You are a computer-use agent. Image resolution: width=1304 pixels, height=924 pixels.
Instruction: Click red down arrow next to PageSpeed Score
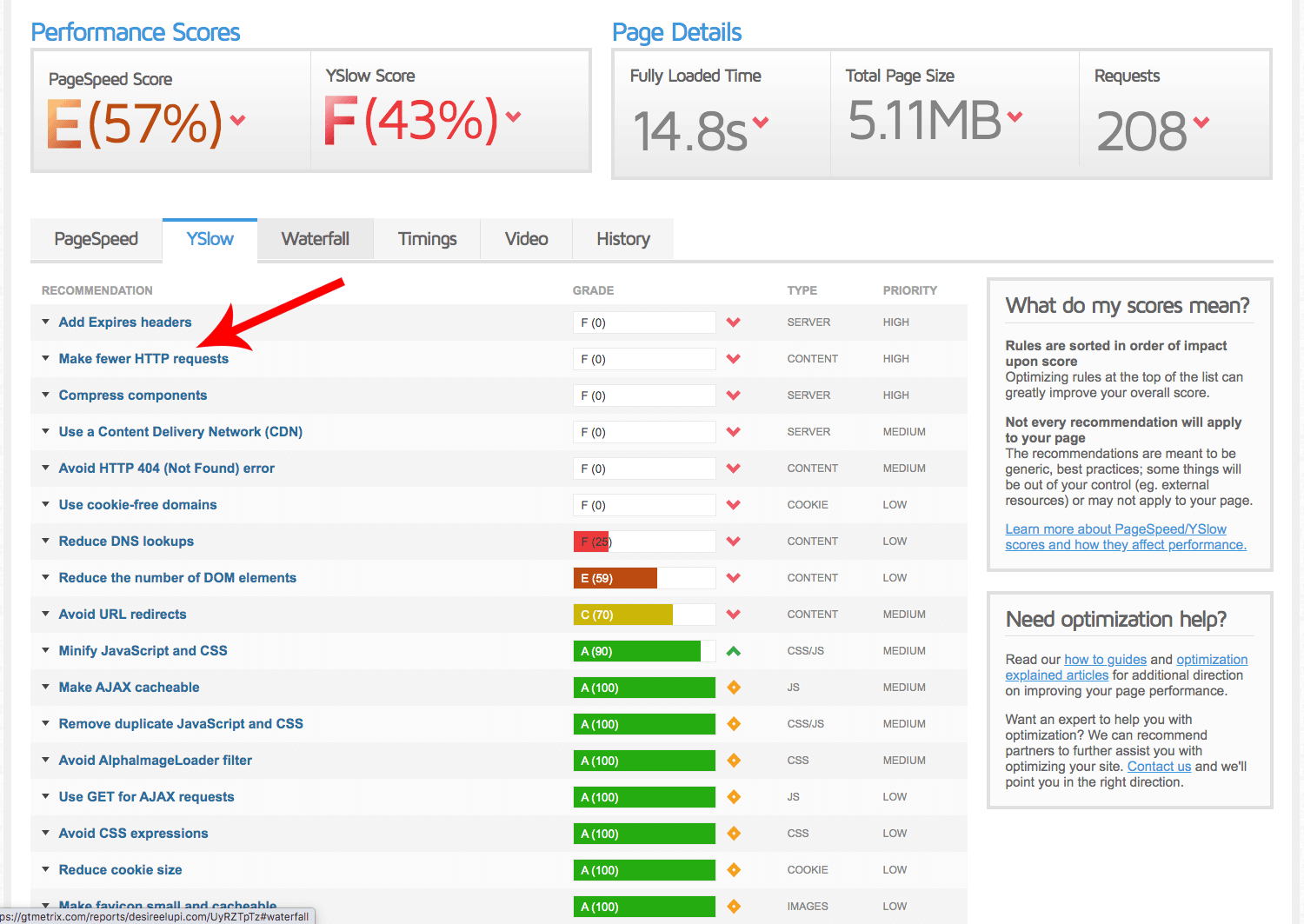(x=237, y=120)
